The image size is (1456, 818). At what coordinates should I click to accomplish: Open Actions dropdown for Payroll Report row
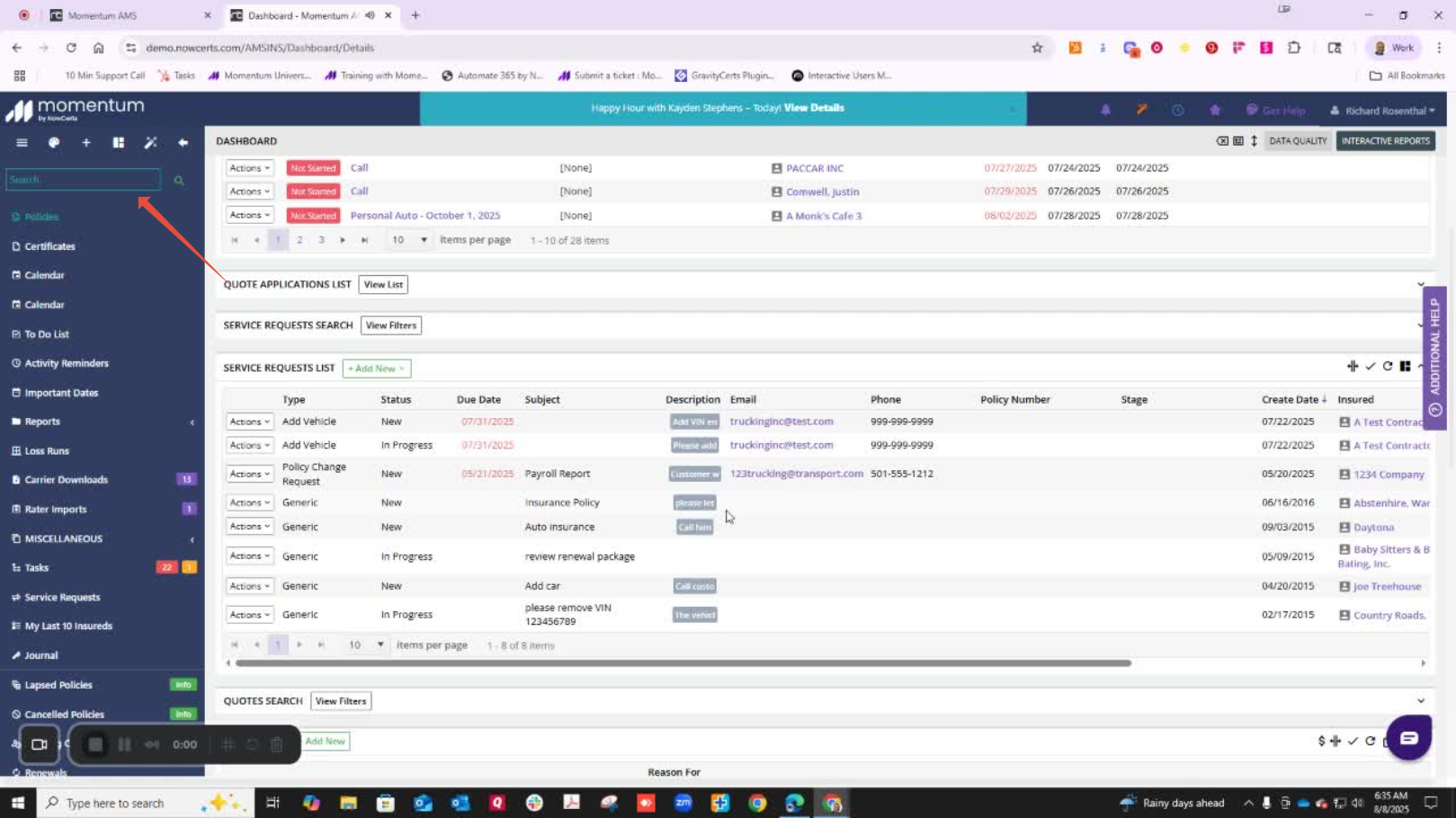(249, 474)
